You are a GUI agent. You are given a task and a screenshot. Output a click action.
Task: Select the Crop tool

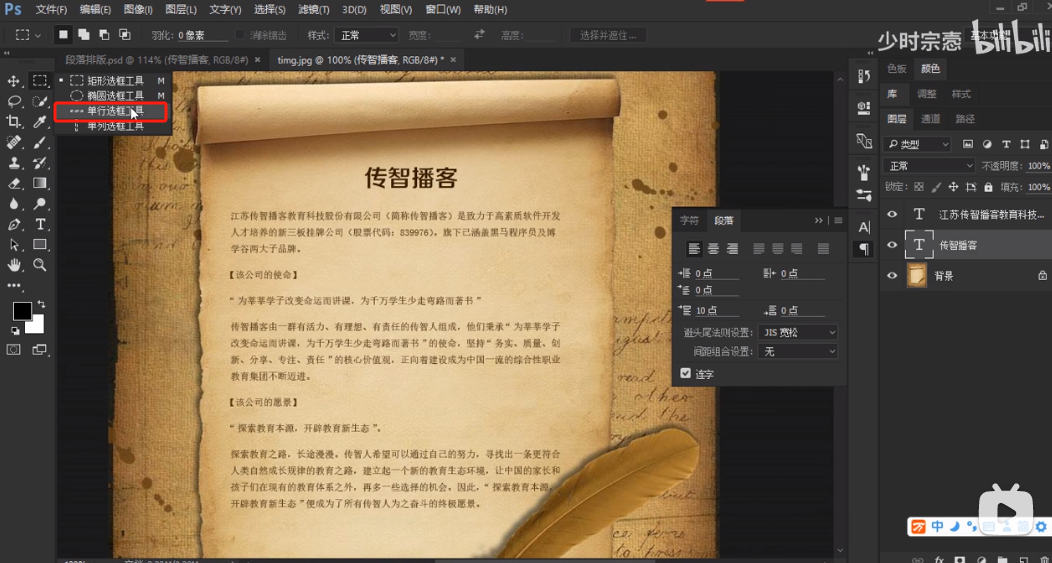point(13,121)
